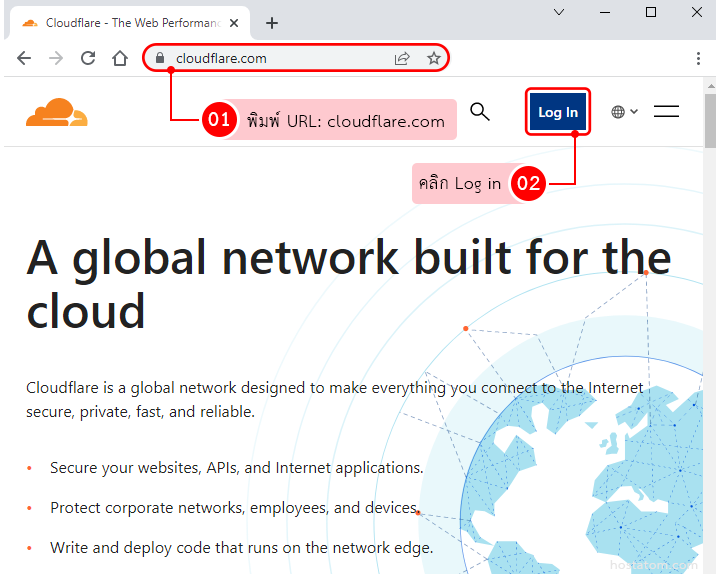Maximize the browser window
Screen dimensions: 720x574
coord(651,12)
